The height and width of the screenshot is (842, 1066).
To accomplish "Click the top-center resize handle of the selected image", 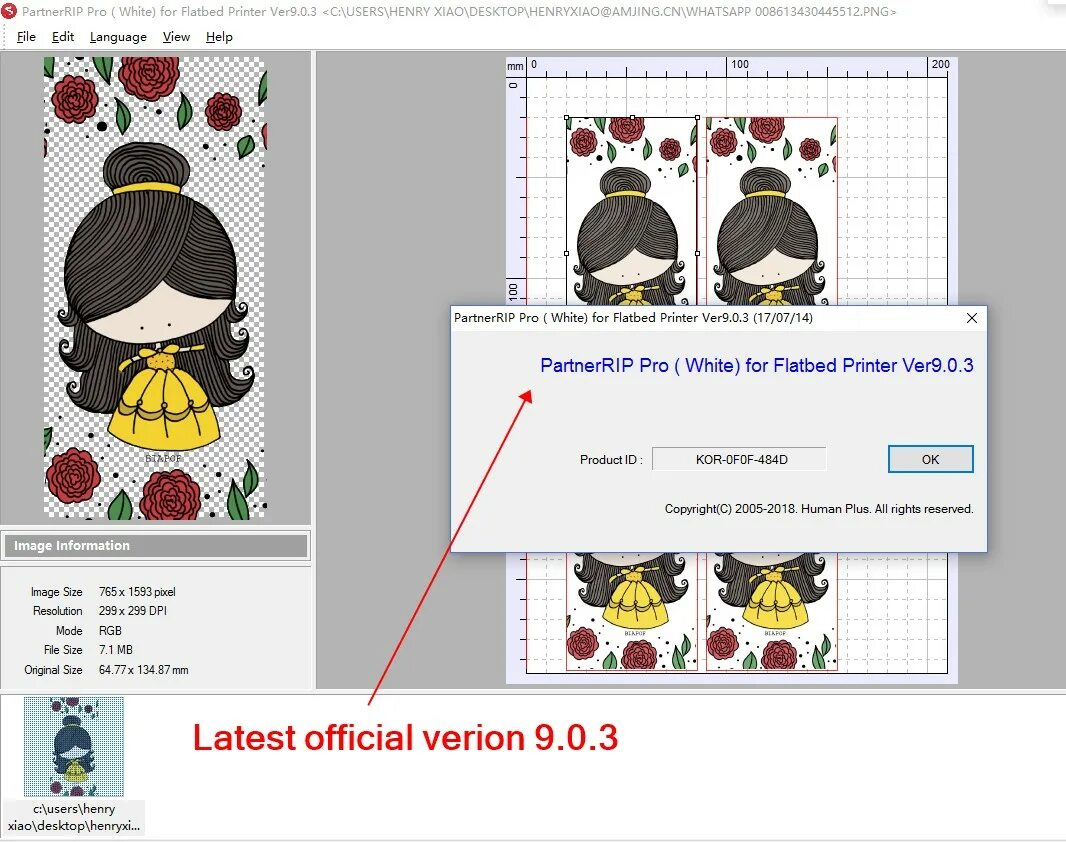I will tap(632, 118).
